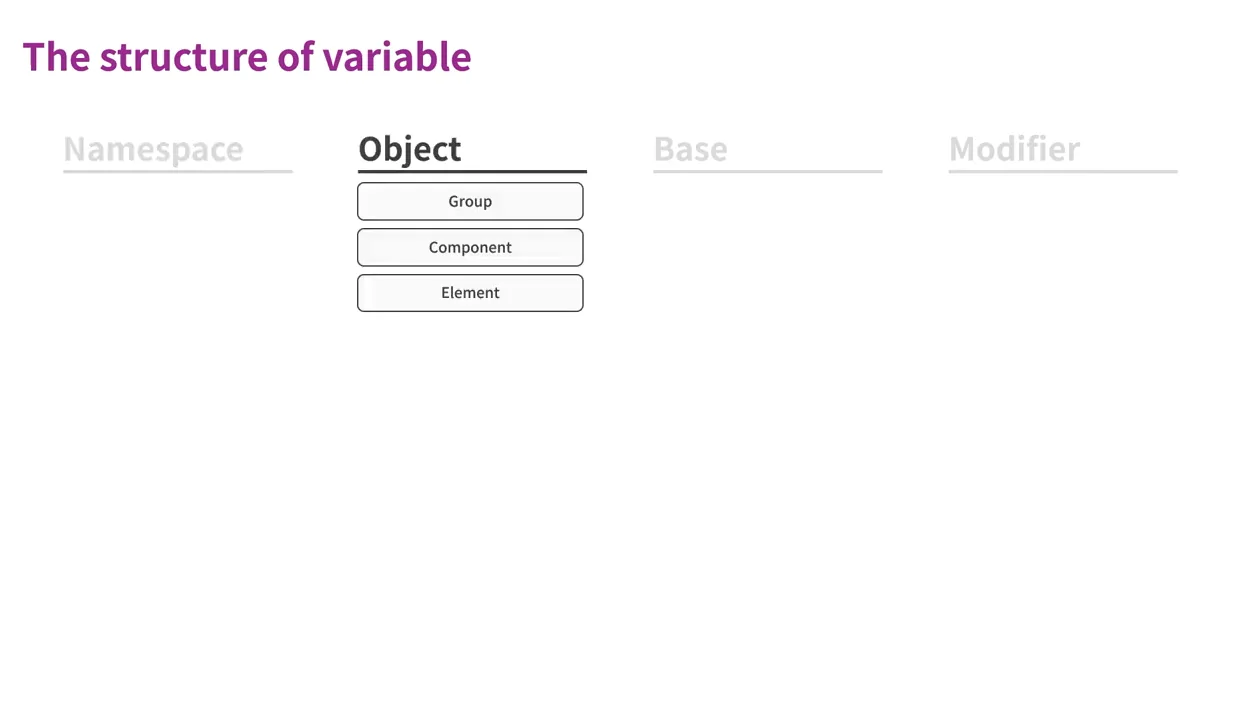Click the gray underline beneath Namespace
Image resolution: width=1260 pixels, height=714 pixels.
pyautogui.click(x=178, y=172)
